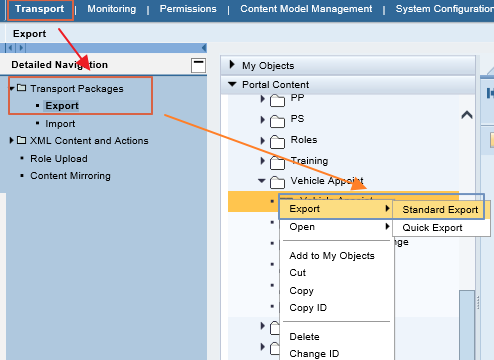
Task: Expand the Training folder
Action: pos(262,161)
